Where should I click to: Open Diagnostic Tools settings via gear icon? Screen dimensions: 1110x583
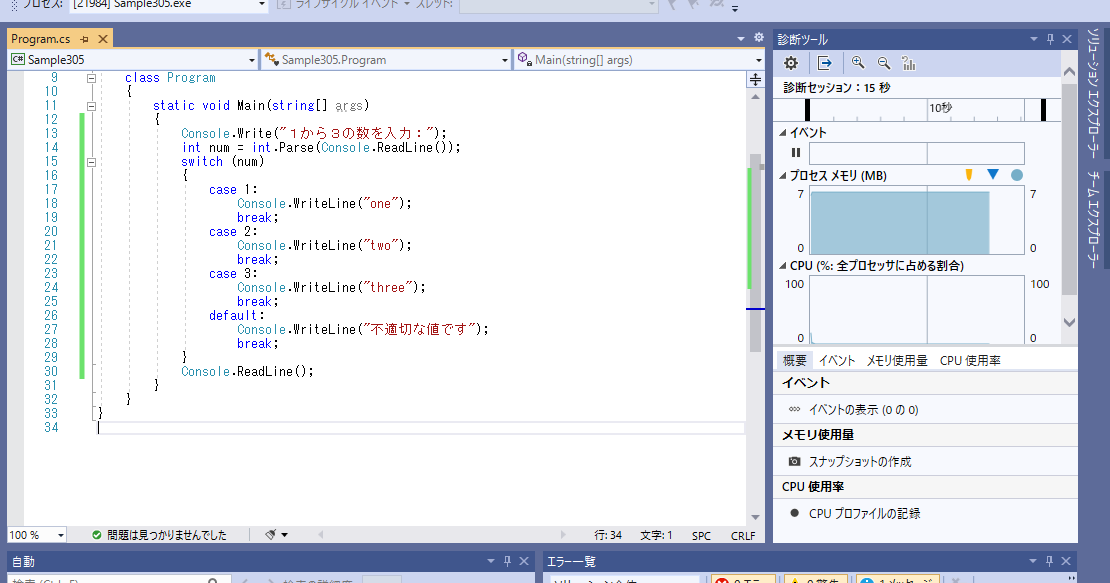790,62
